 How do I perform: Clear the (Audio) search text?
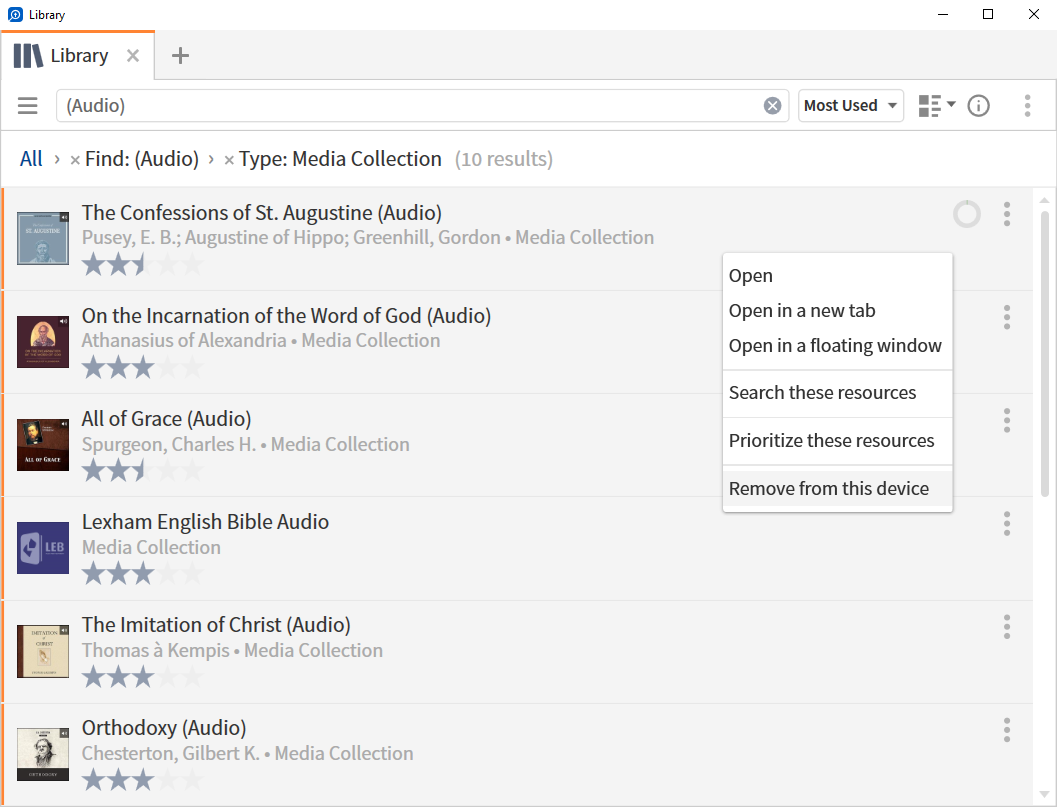pos(773,106)
